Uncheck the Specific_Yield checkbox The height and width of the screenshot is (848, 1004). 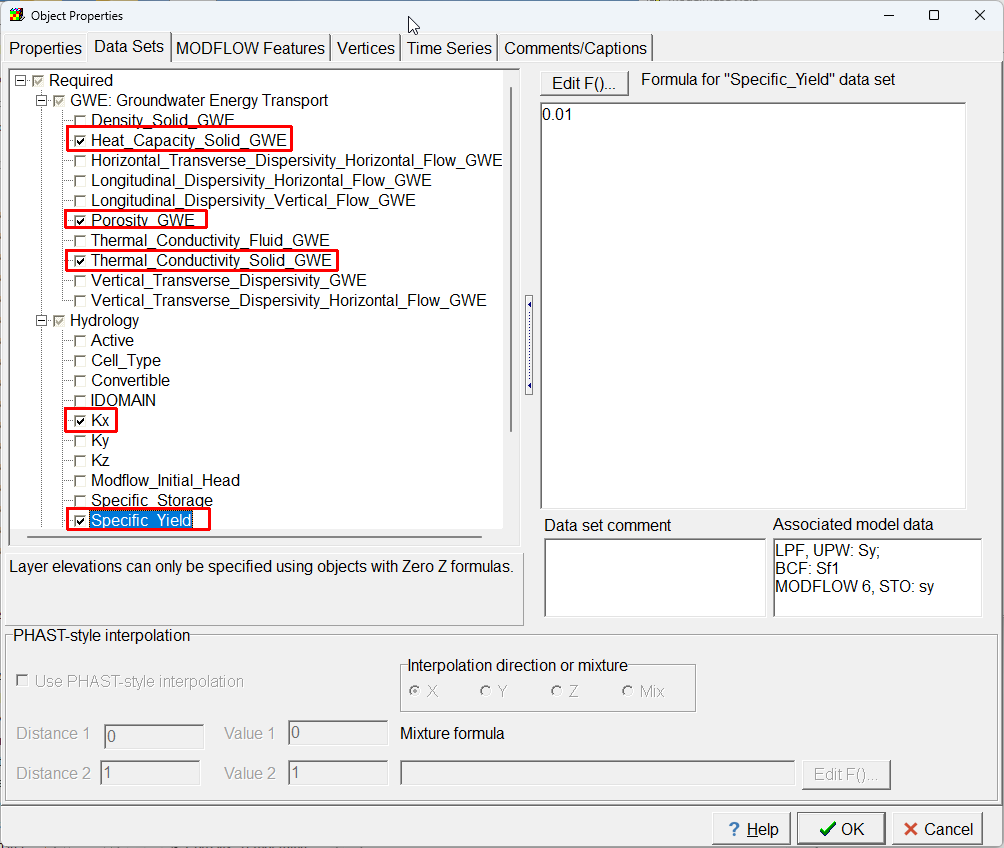(x=80, y=521)
